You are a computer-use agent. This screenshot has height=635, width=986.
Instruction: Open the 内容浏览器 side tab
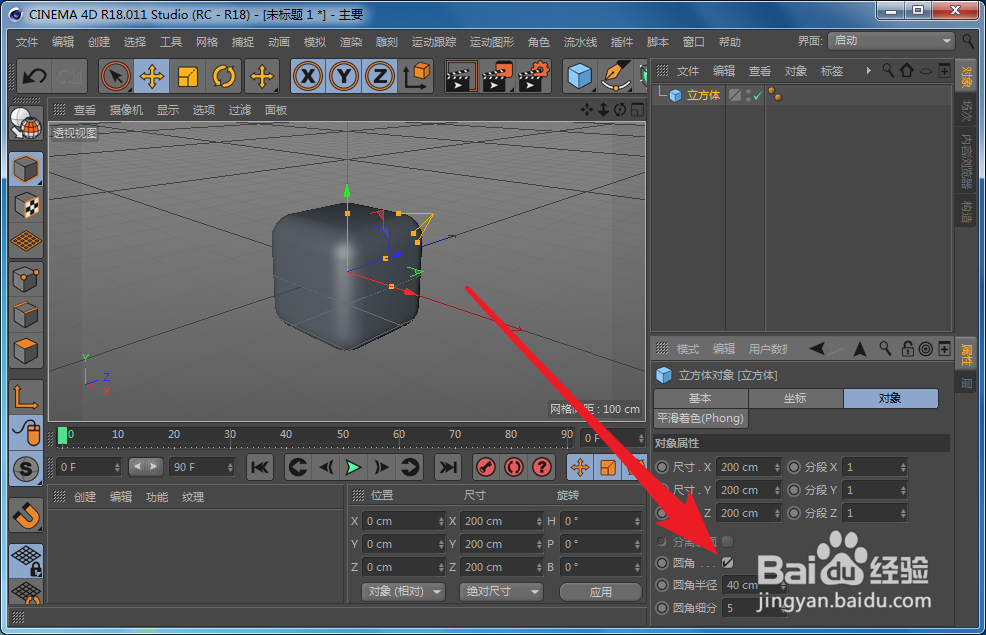click(966, 161)
